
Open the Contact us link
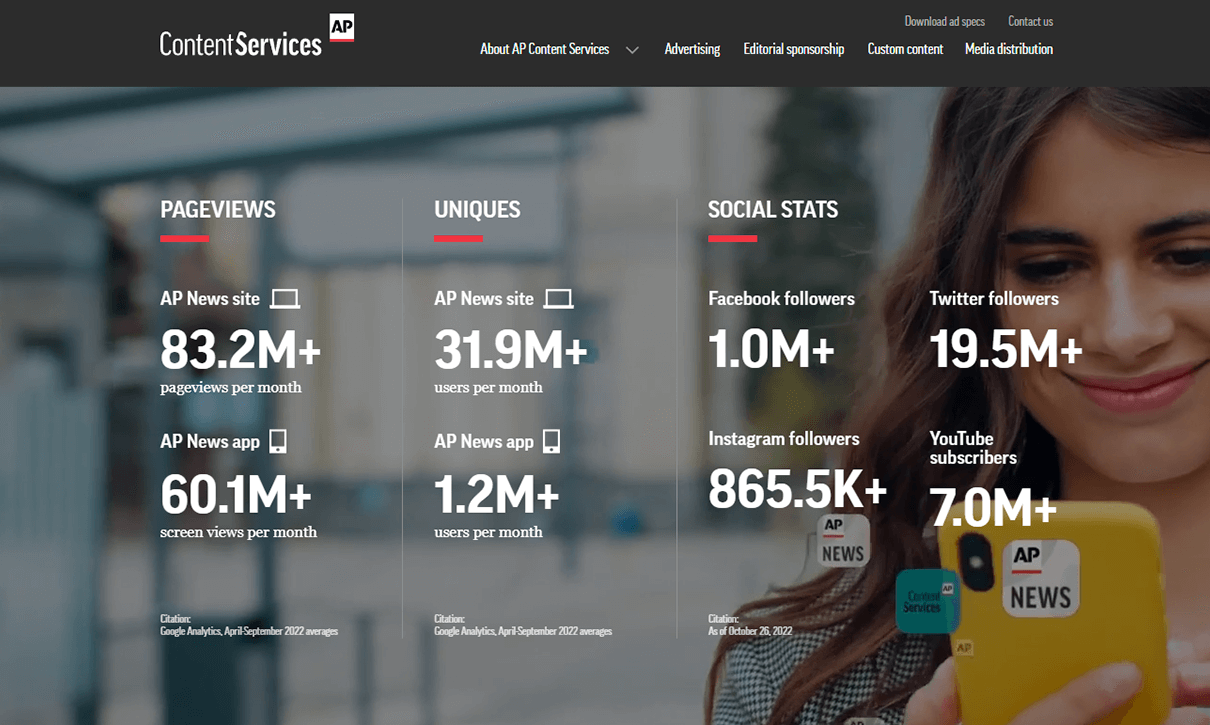pos(1030,21)
